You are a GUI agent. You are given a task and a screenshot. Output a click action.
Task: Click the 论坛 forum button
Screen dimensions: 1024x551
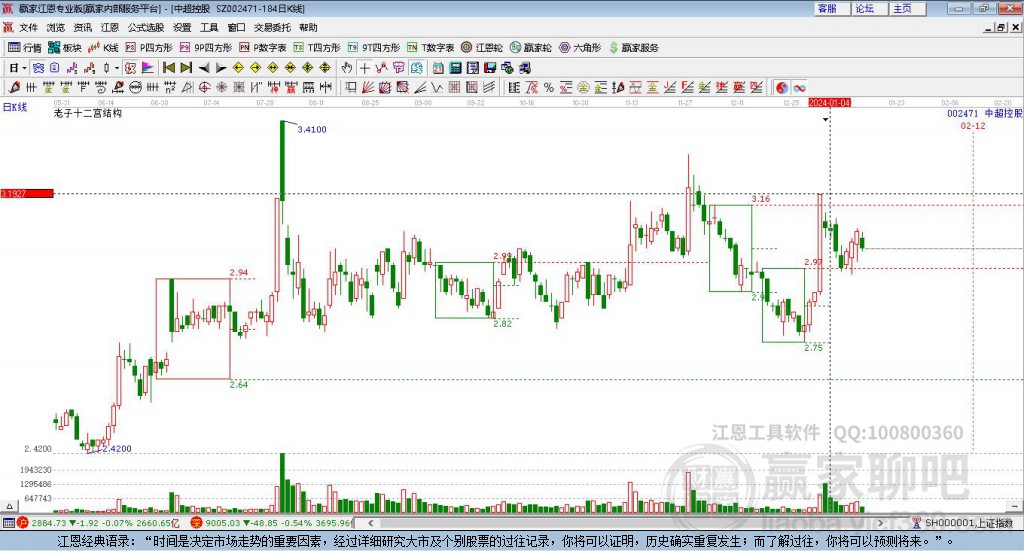click(865, 8)
